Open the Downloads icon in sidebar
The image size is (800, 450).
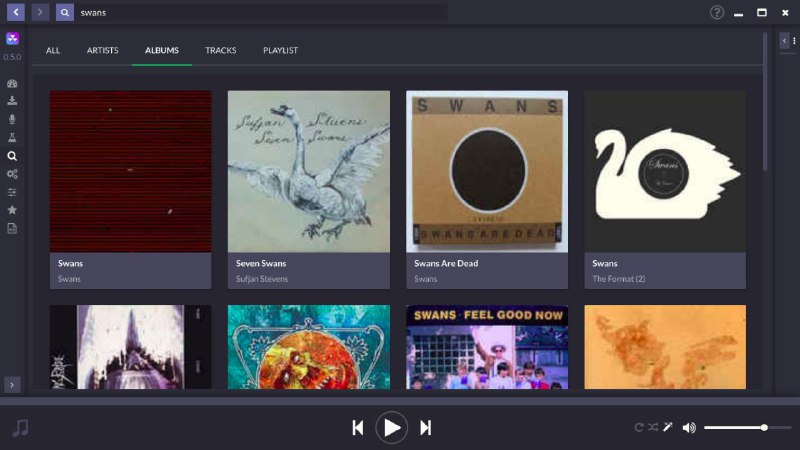[x=12, y=101]
